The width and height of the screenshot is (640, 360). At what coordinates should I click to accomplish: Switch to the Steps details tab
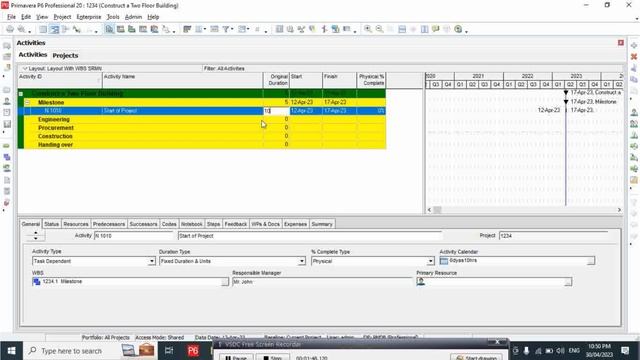(213, 224)
